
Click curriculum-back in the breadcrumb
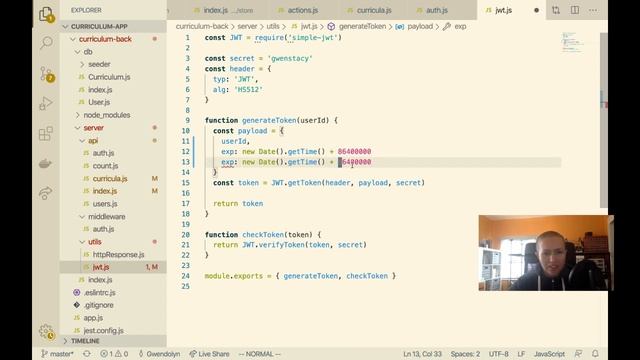(202, 26)
